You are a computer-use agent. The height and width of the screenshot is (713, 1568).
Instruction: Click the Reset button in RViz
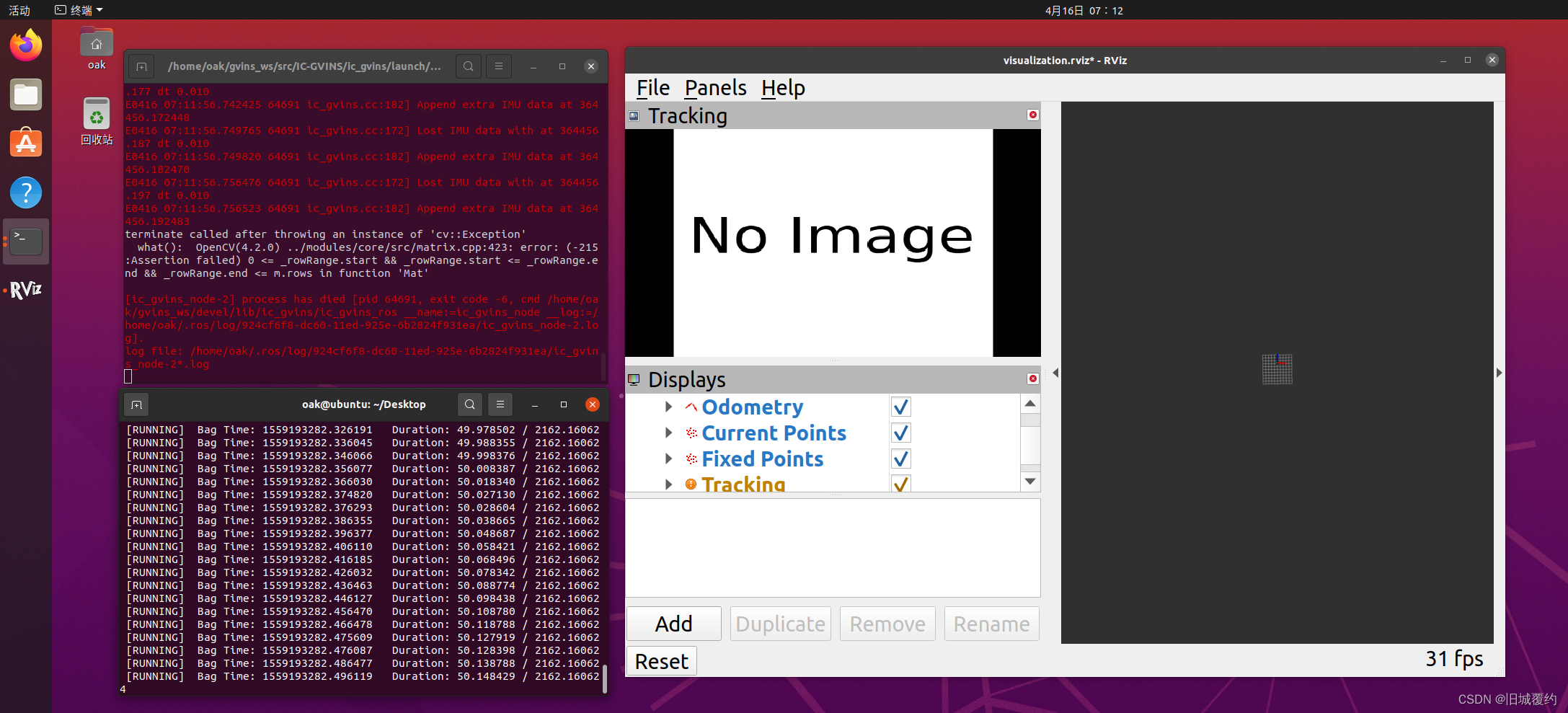[x=662, y=661]
